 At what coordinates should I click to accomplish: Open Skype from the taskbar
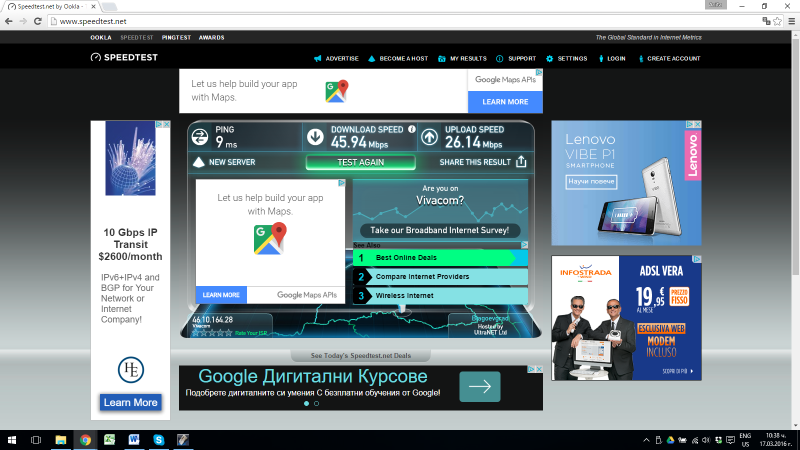click(x=159, y=440)
